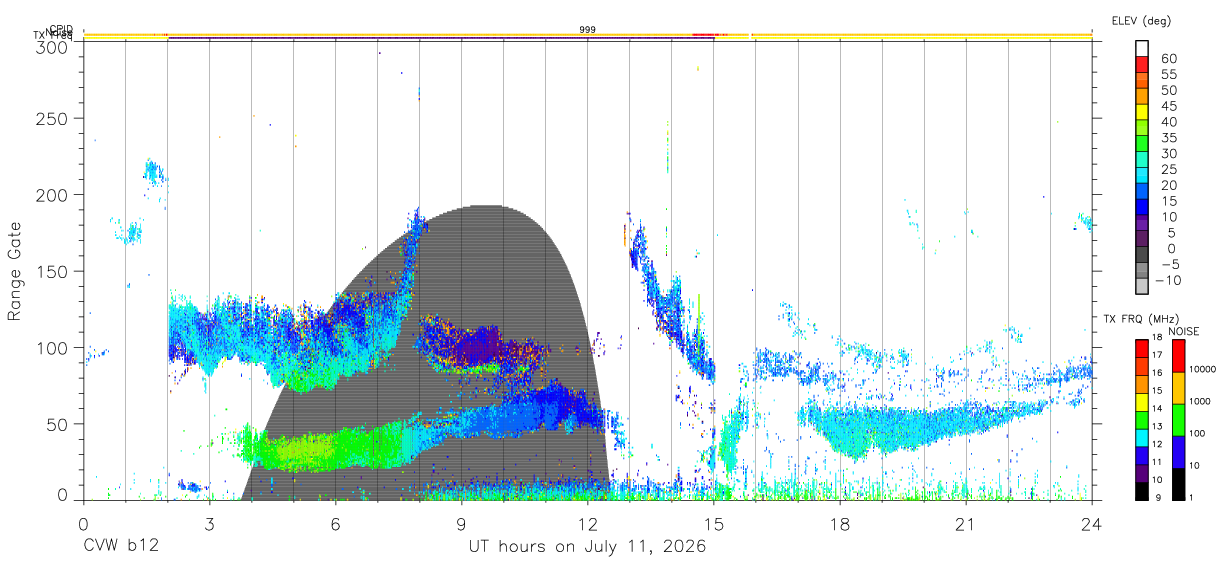Click the Range Gate y-axis label
Image resolution: width=1228 pixels, height=567 pixels.
(15, 272)
